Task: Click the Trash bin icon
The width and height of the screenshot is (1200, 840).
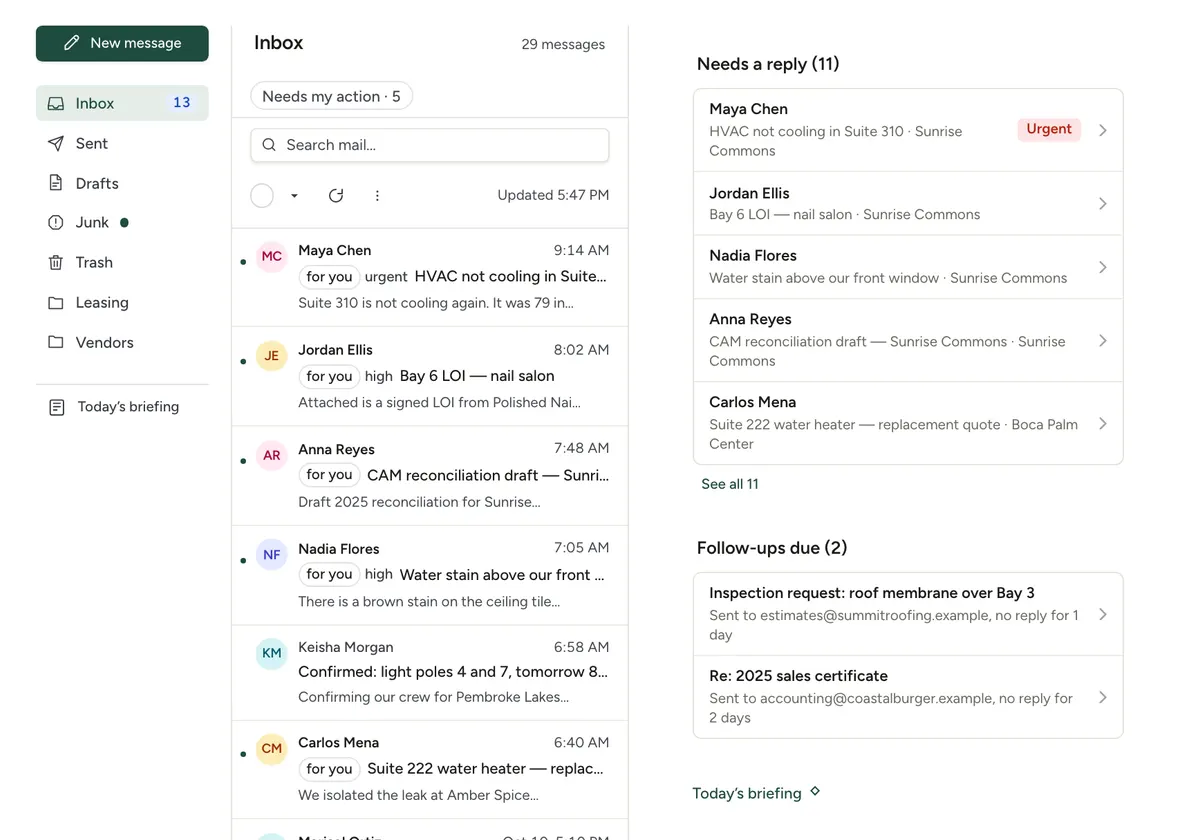Action: (x=56, y=262)
